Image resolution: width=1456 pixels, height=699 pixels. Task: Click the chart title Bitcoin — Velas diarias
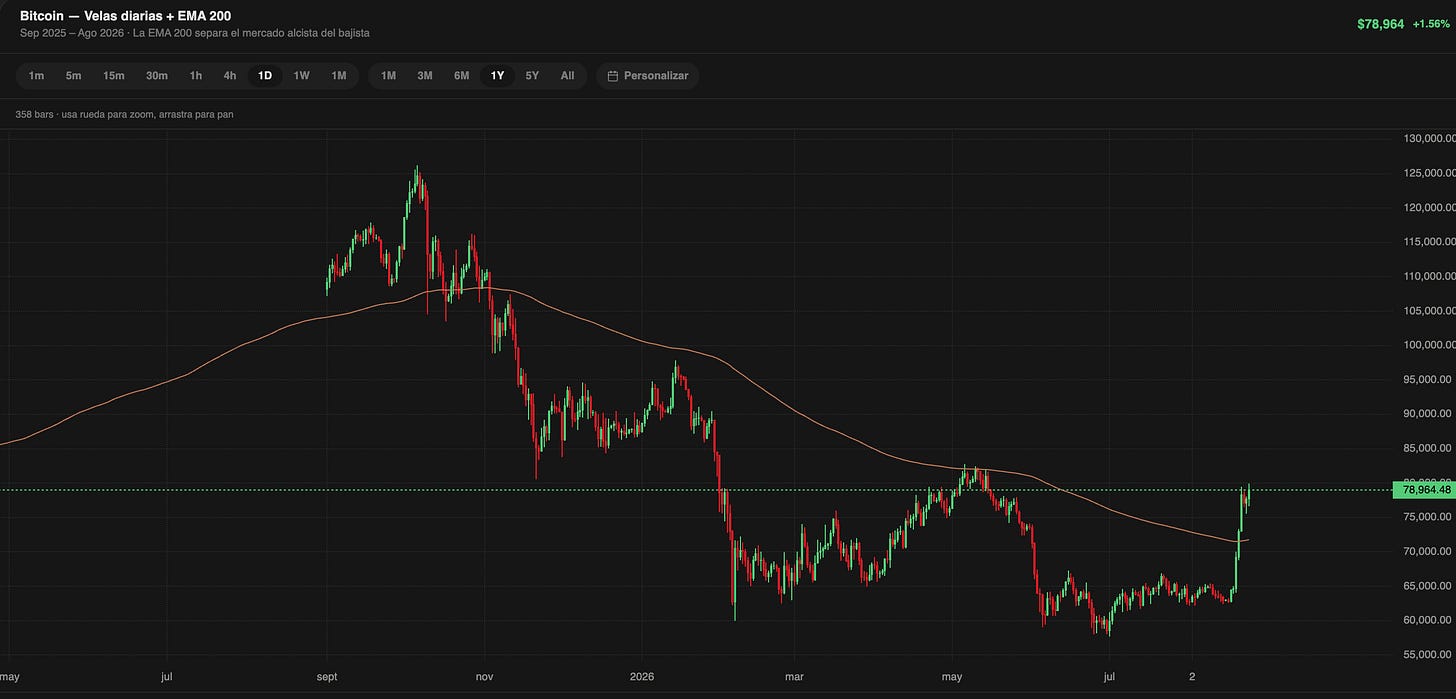pos(126,16)
